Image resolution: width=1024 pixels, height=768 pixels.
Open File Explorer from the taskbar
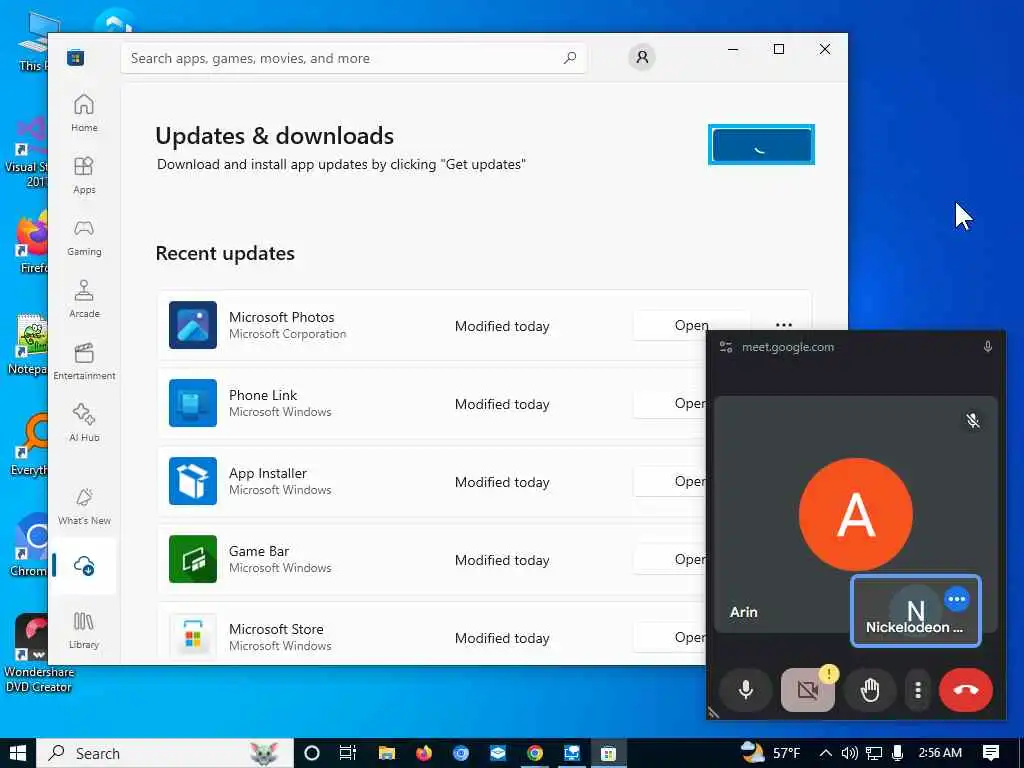(x=387, y=753)
